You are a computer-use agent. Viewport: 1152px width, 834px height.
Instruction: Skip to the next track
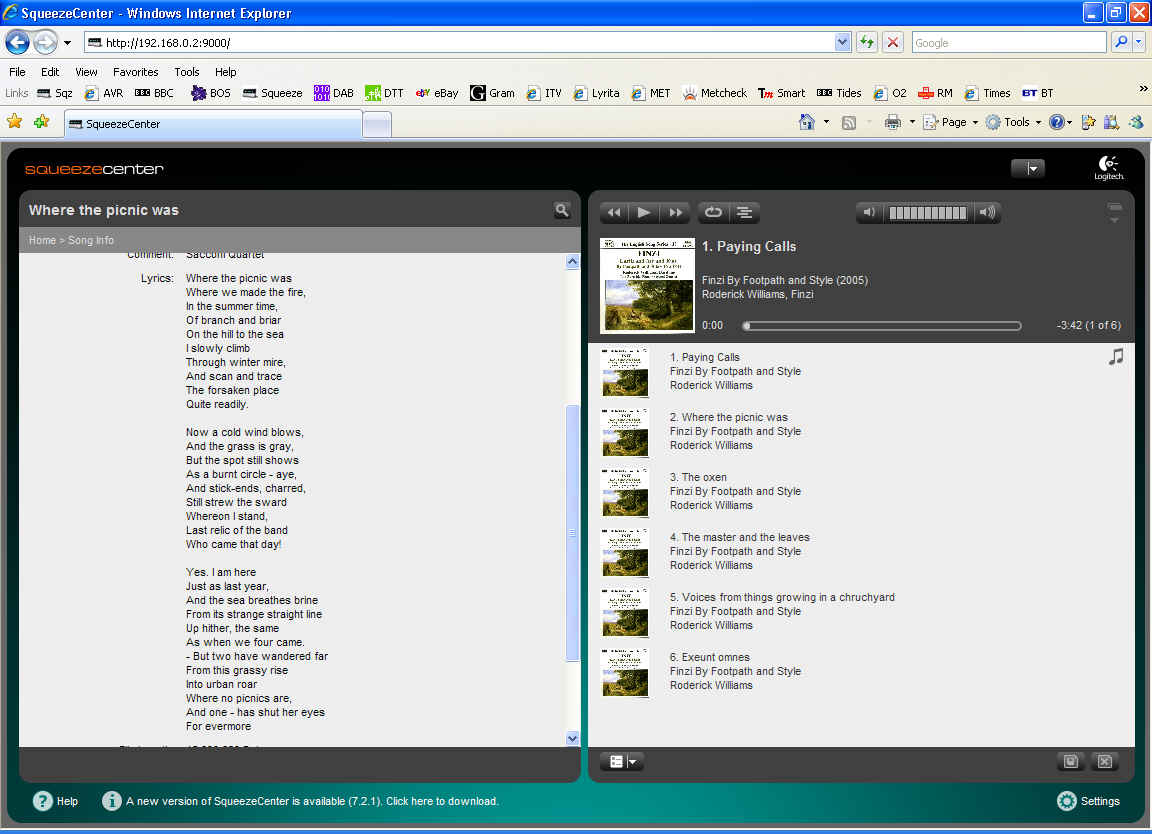675,212
